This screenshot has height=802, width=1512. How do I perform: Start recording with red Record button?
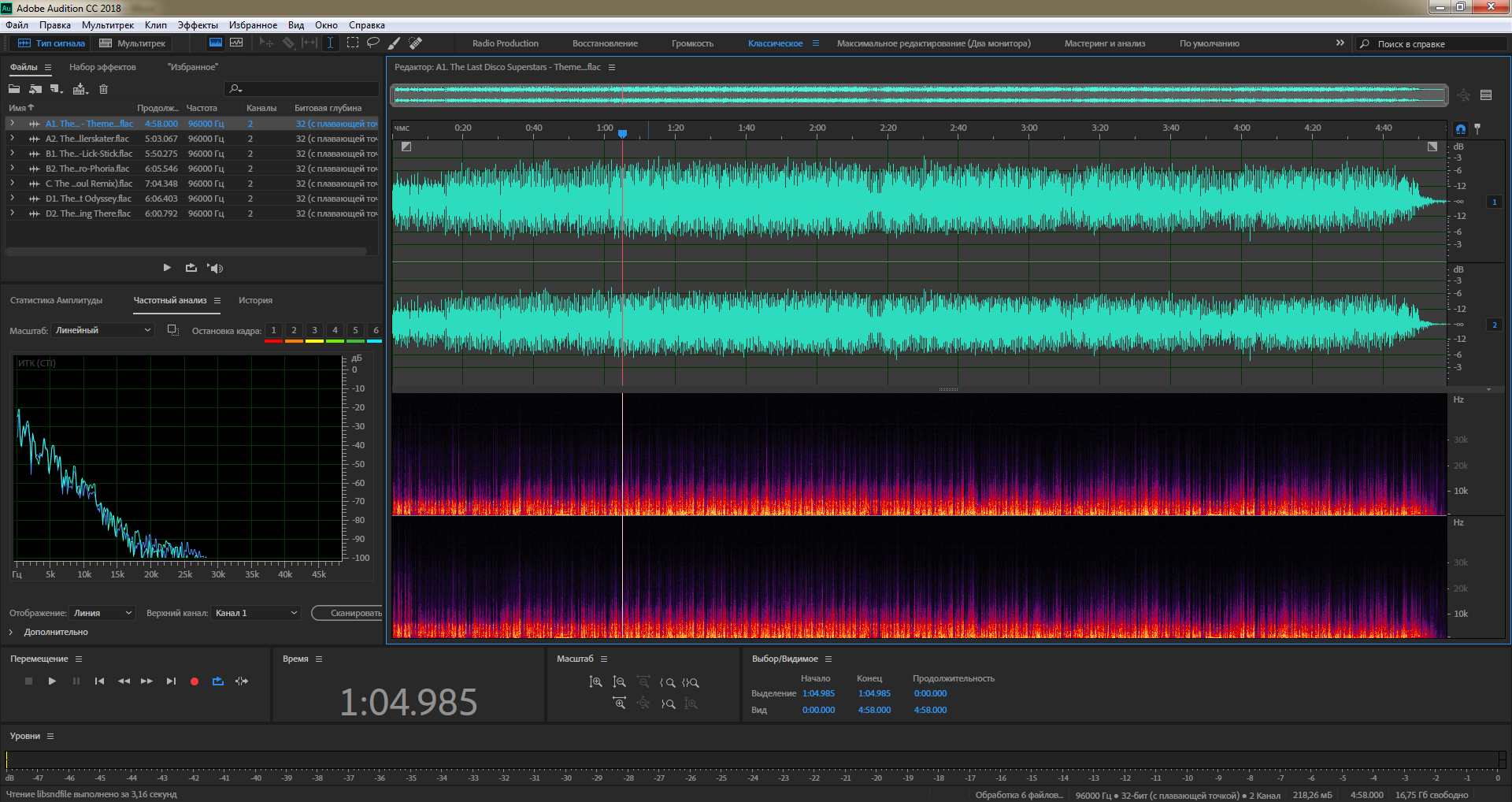tap(195, 681)
